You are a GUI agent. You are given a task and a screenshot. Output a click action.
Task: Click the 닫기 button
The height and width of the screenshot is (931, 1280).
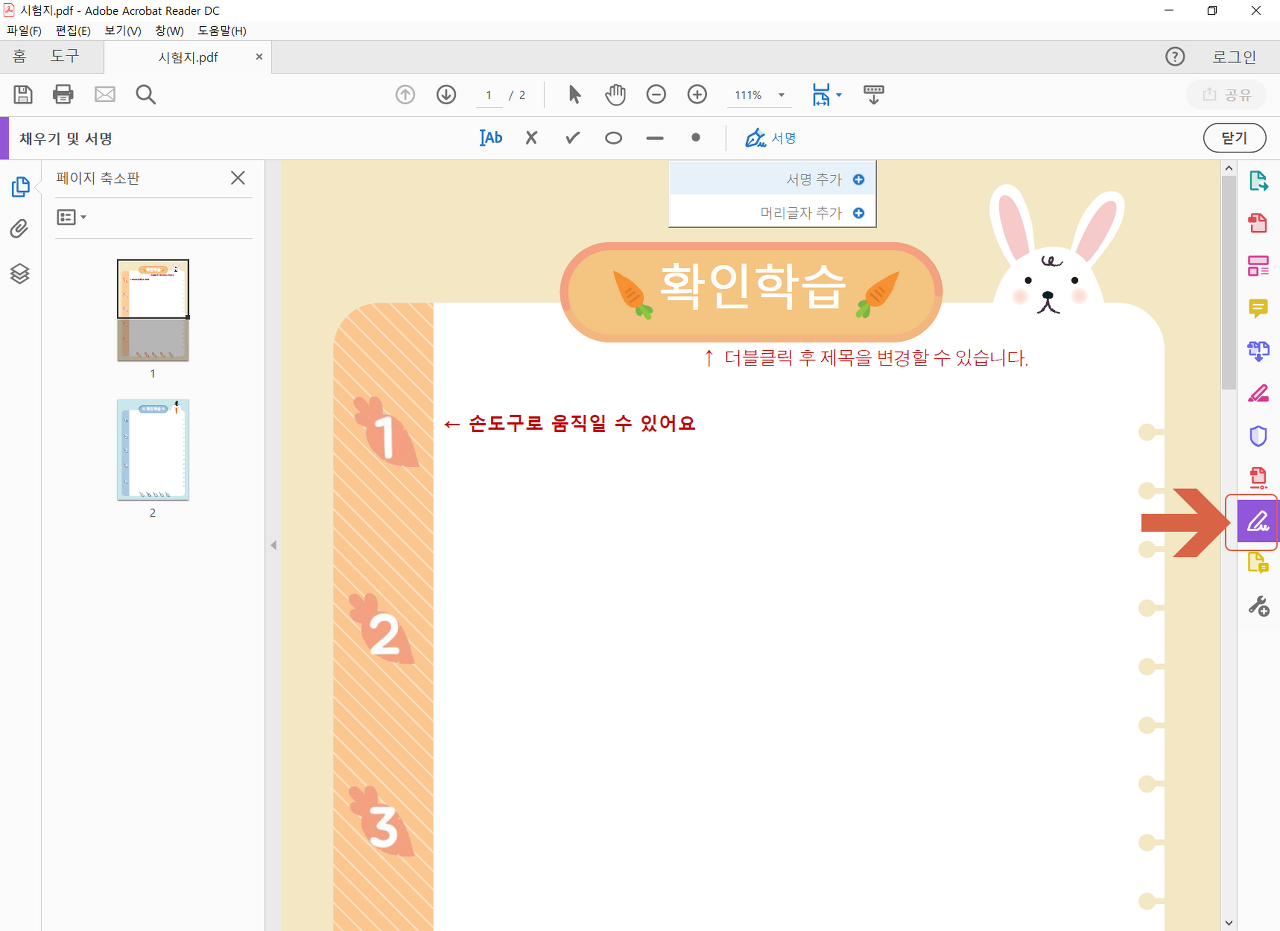(x=1234, y=138)
